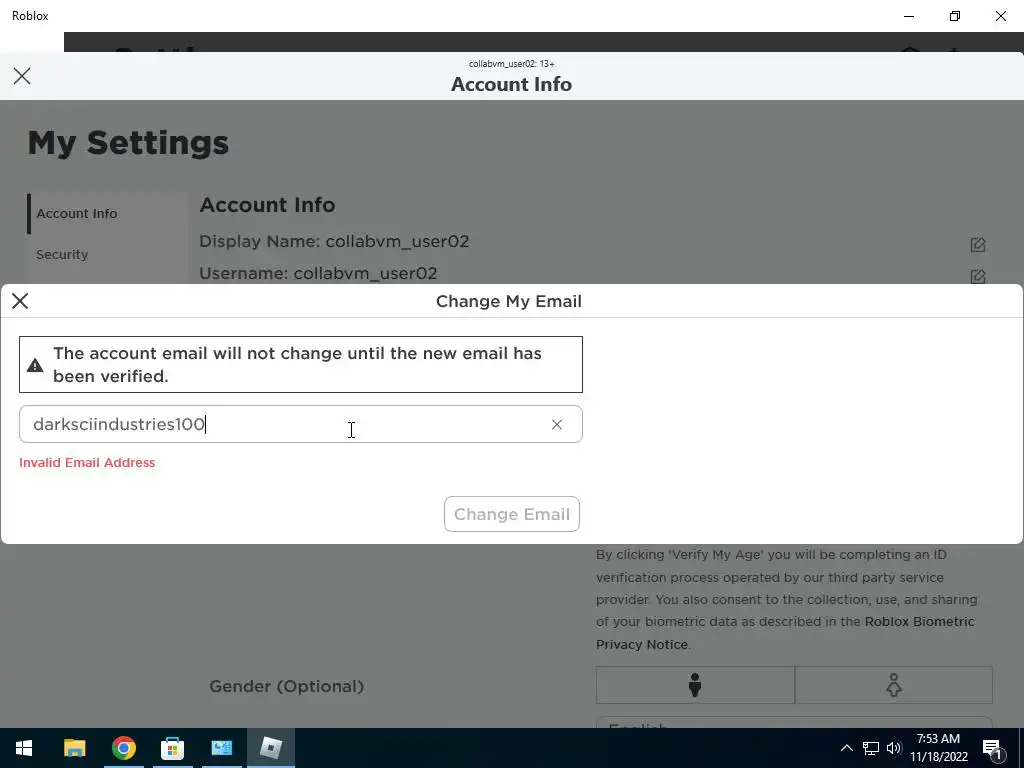Image resolution: width=1024 pixels, height=768 pixels.
Task: Click the My Settings heading
Action: (128, 143)
